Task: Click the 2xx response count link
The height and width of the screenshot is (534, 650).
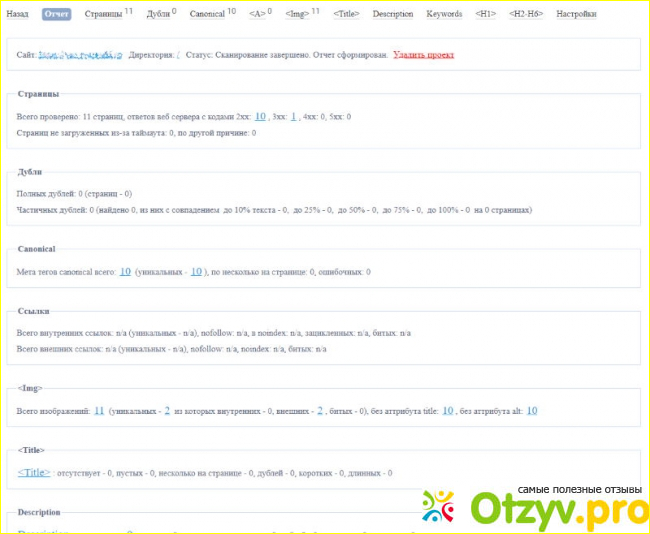Action: click(x=260, y=117)
